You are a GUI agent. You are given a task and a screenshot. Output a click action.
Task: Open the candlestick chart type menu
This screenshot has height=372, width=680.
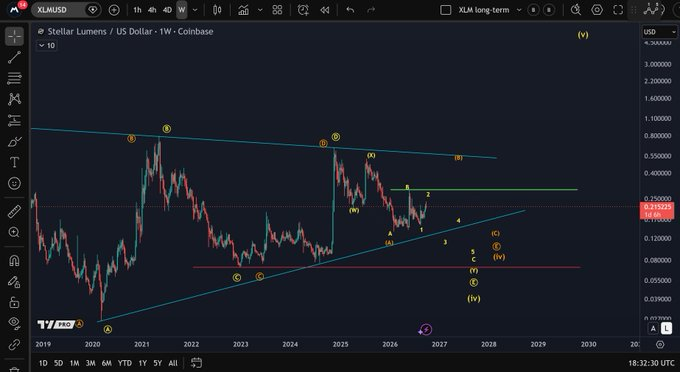pyautogui.click(x=217, y=10)
